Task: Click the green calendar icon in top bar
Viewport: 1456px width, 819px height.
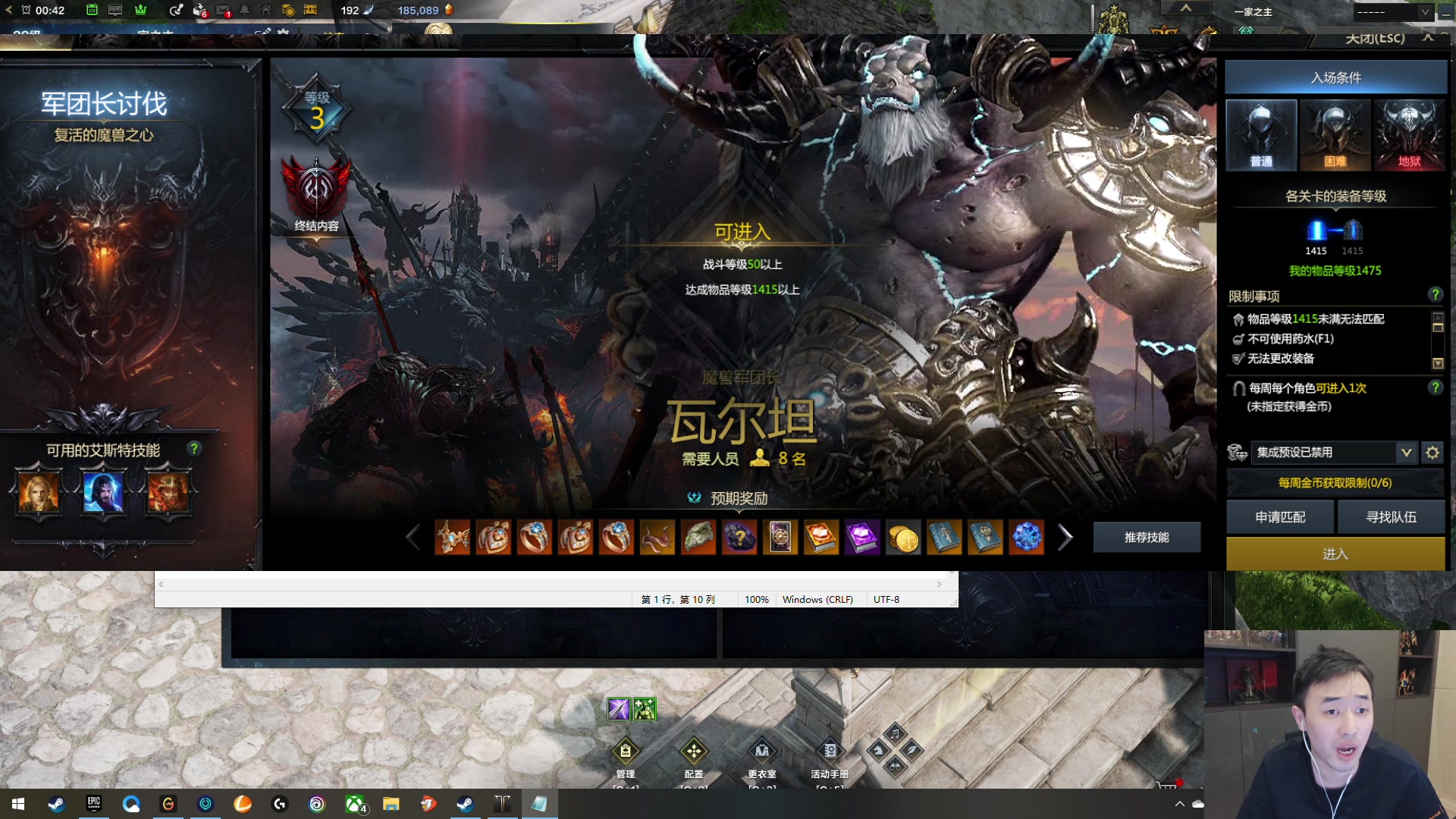Action: [92, 10]
